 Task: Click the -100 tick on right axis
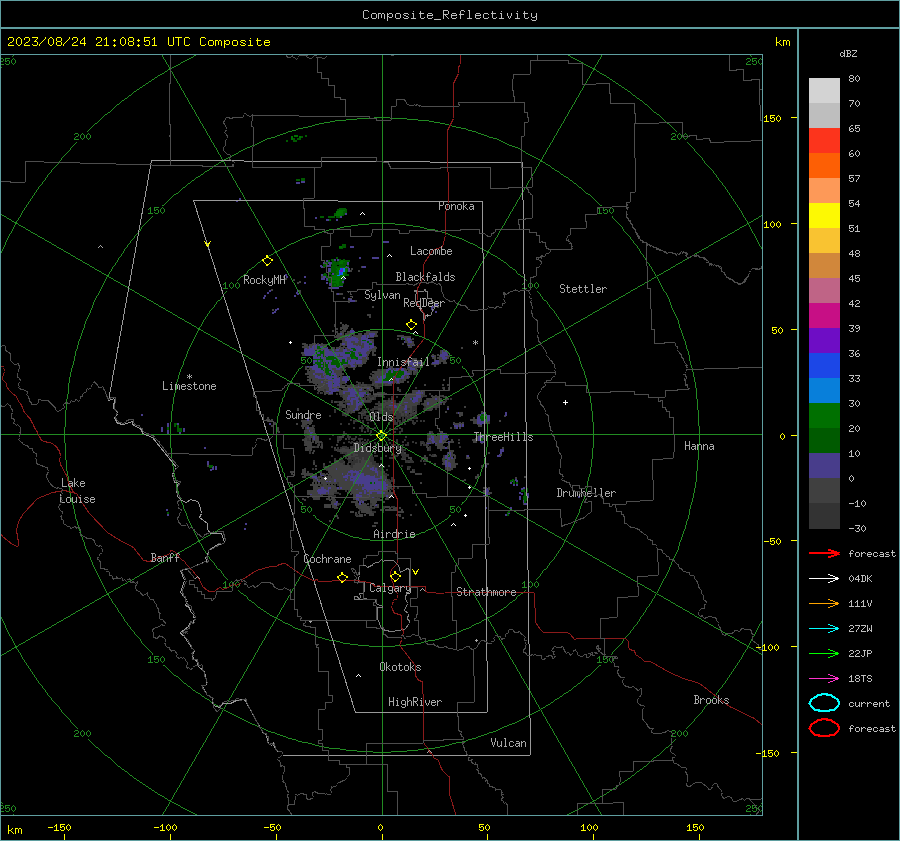[x=767, y=647]
